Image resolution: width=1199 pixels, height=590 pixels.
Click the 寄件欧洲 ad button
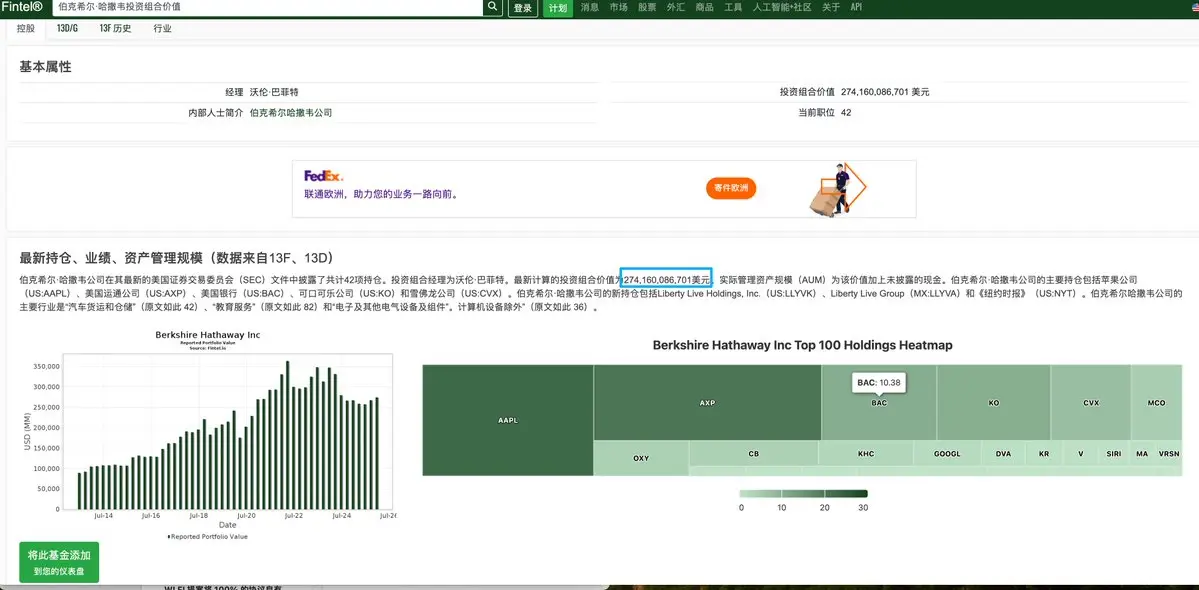[730, 188]
